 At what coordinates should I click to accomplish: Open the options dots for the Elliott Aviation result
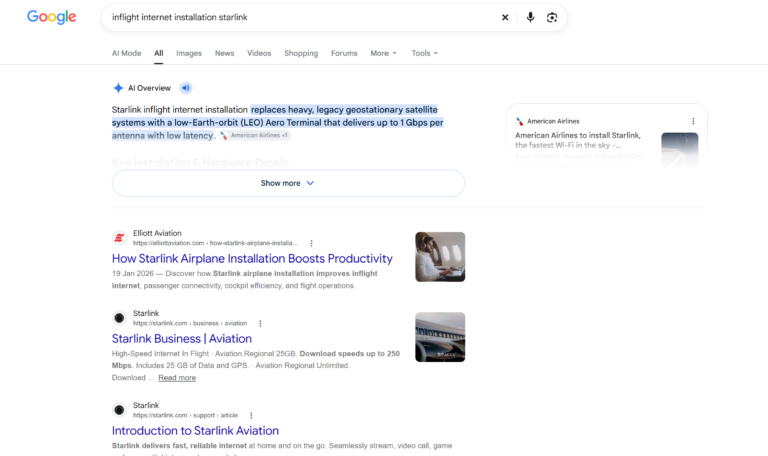(x=312, y=243)
